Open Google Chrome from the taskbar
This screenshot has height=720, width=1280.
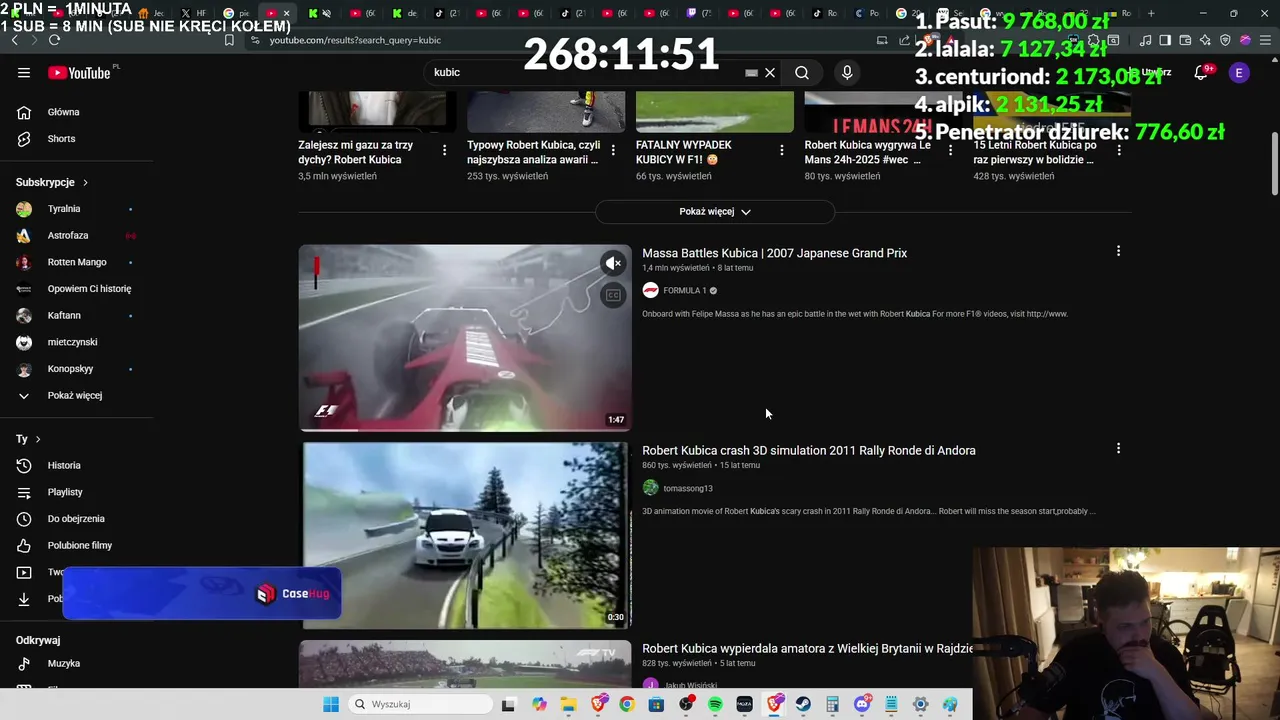(627, 704)
